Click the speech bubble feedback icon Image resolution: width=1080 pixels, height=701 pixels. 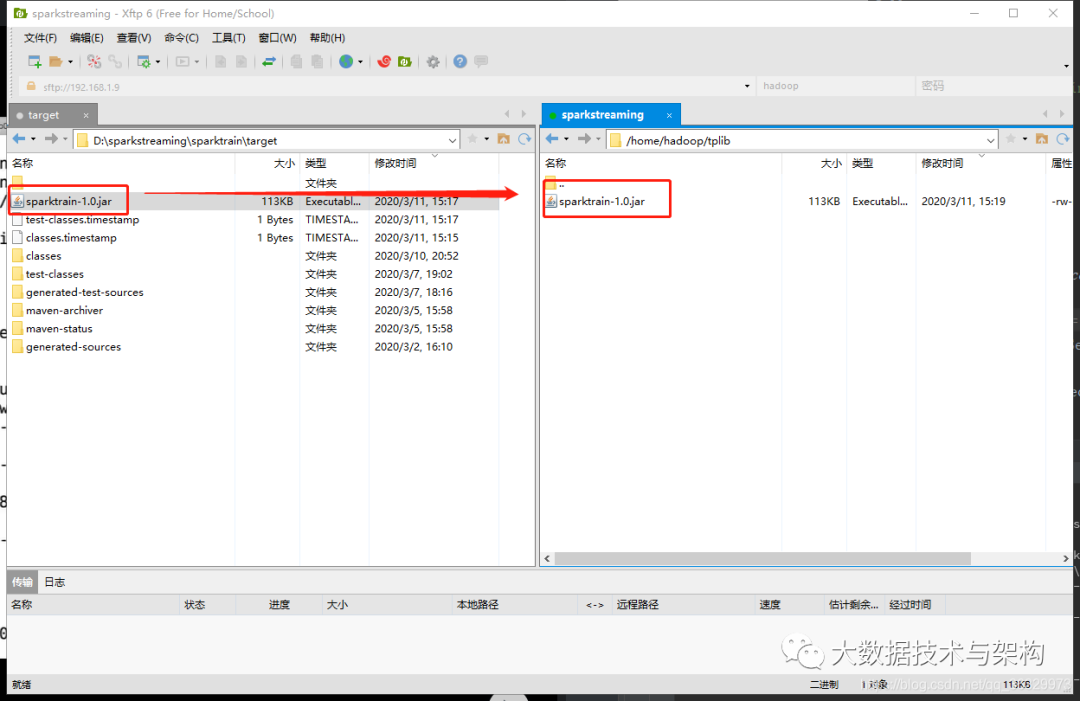481,61
